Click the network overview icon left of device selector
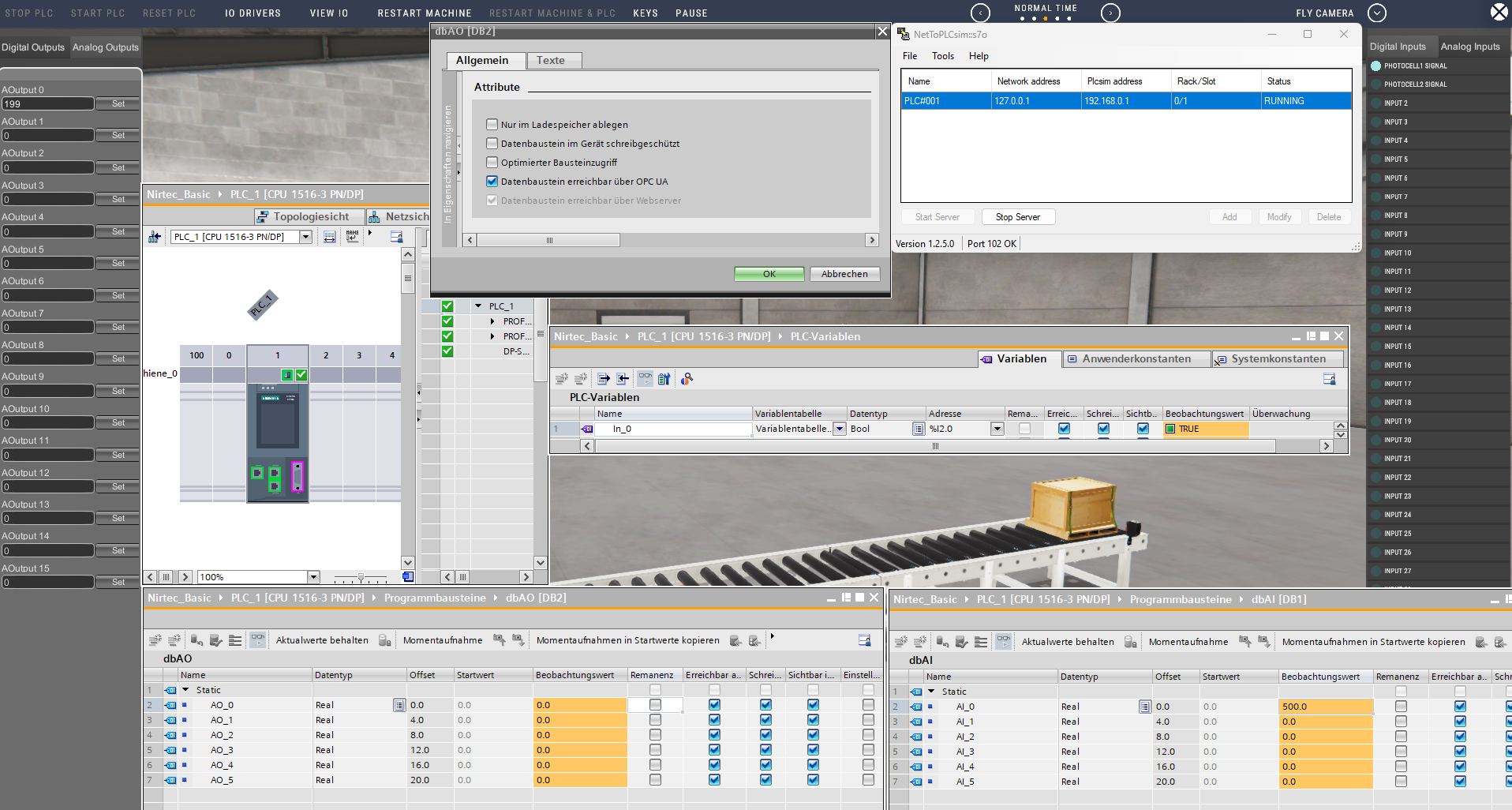 tap(155, 237)
